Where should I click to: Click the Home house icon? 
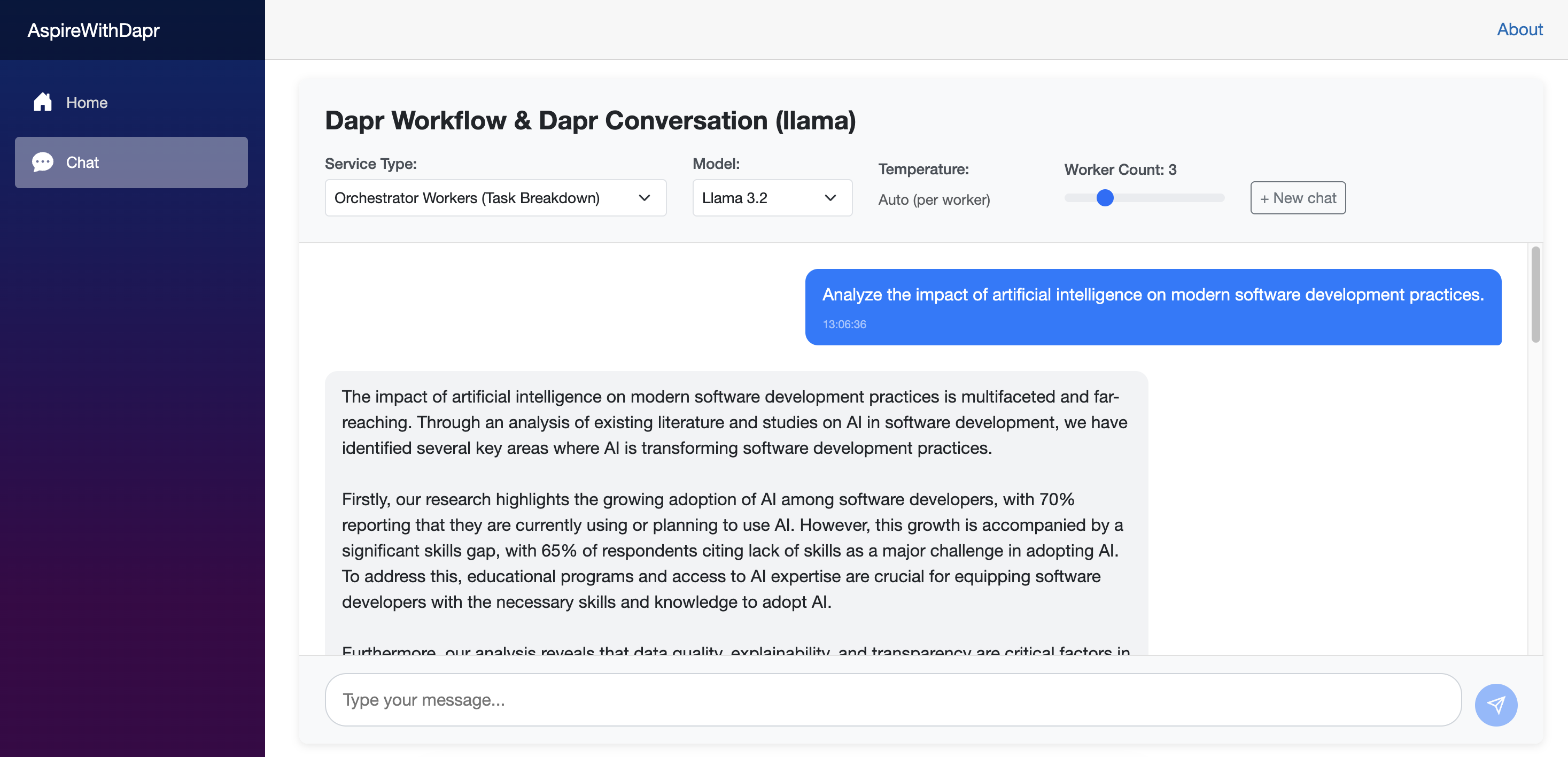click(x=43, y=102)
